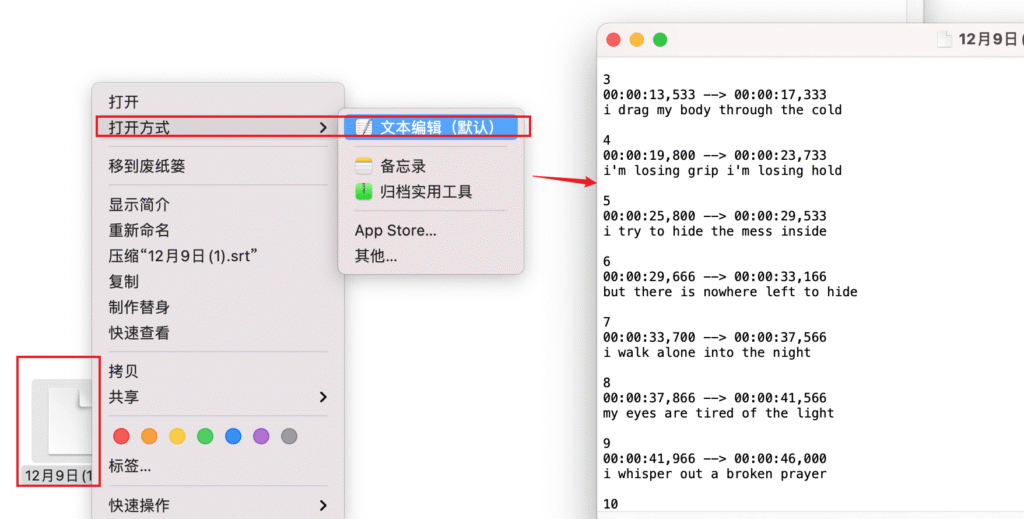
Task: Apply the green color tag
Action: (x=205, y=436)
